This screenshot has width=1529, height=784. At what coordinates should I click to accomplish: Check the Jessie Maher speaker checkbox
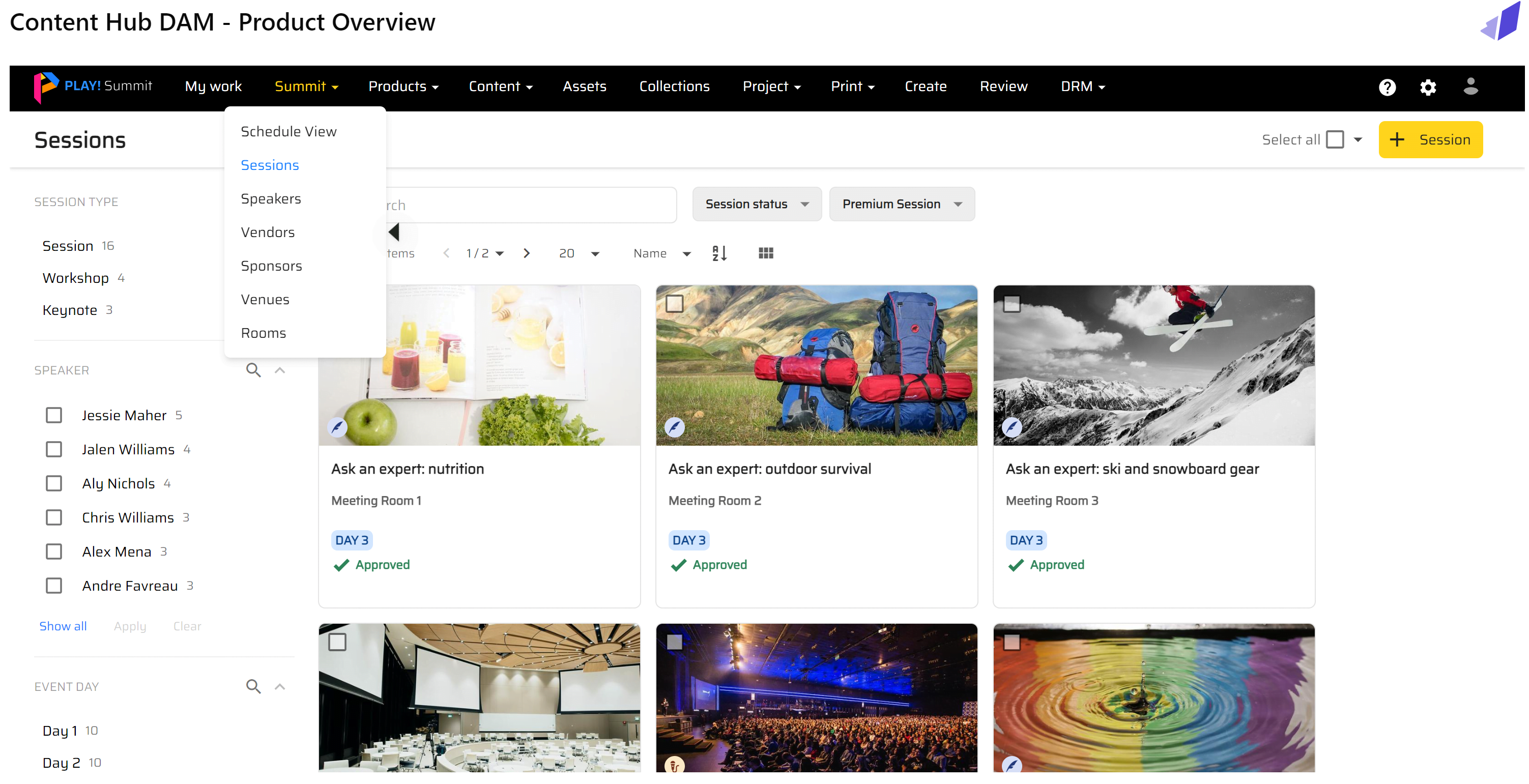coord(54,416)
